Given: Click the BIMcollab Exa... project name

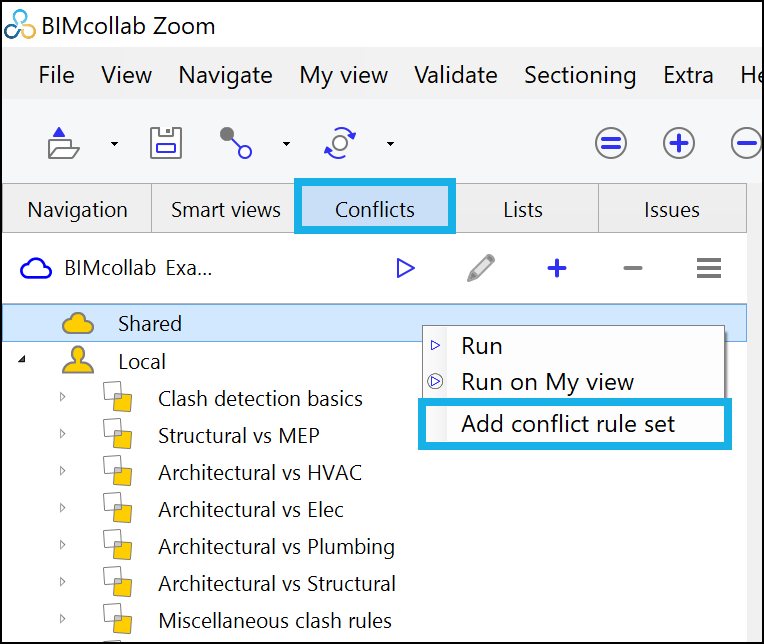Looking at the screenshot, I should coord(138,268).
